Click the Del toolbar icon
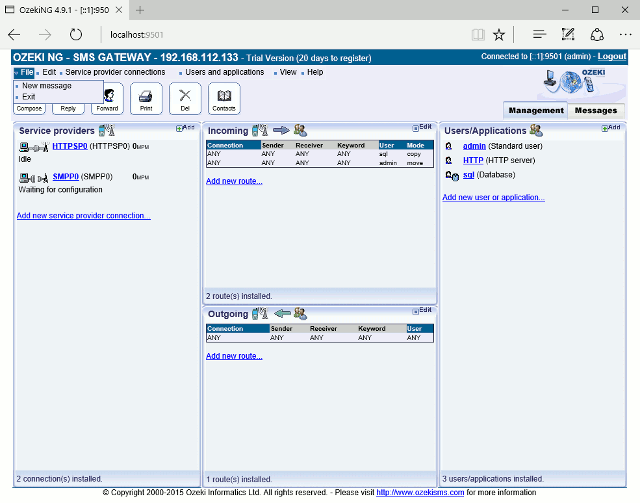Image resolution: width=640 pixels, height=503 pixels. point(185,98)
